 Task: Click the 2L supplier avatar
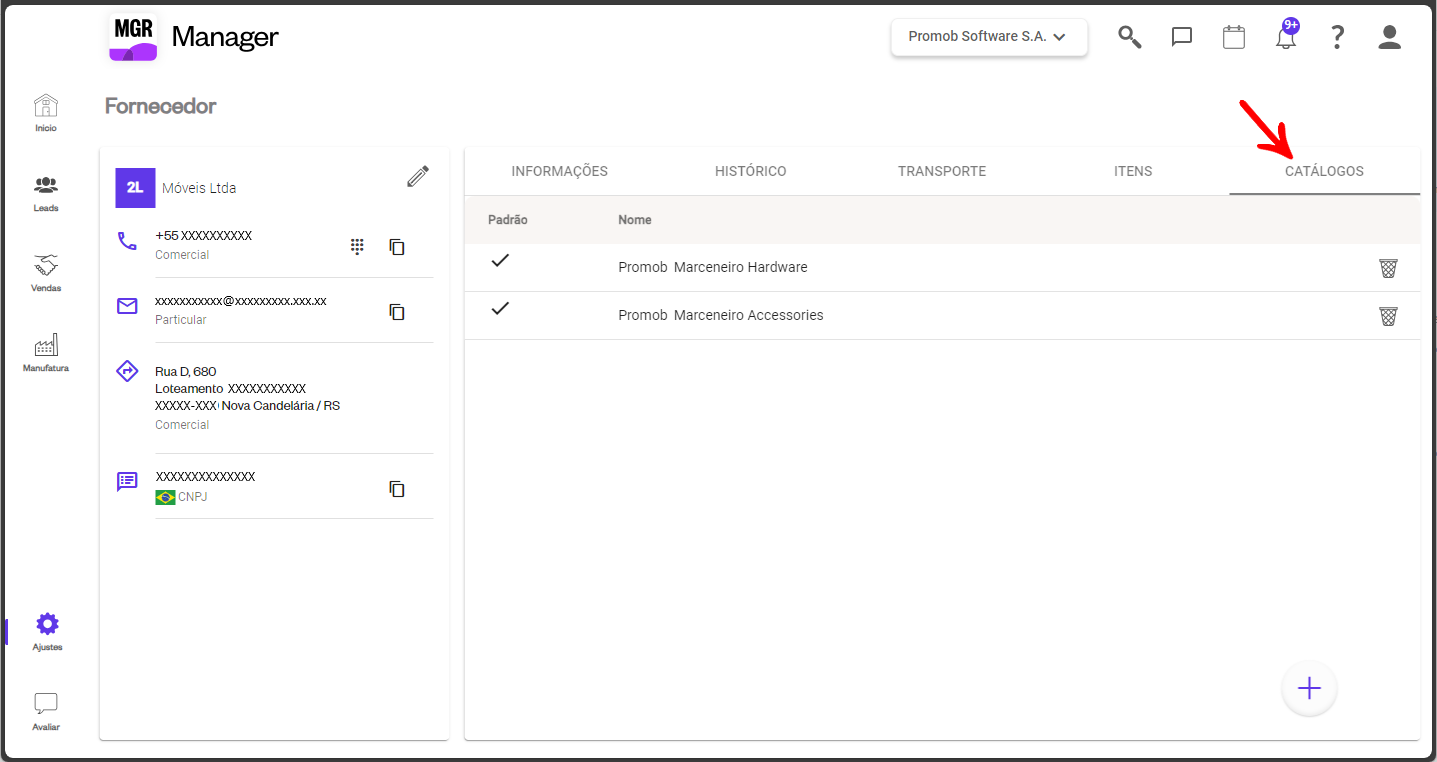(x=135, y=188)
